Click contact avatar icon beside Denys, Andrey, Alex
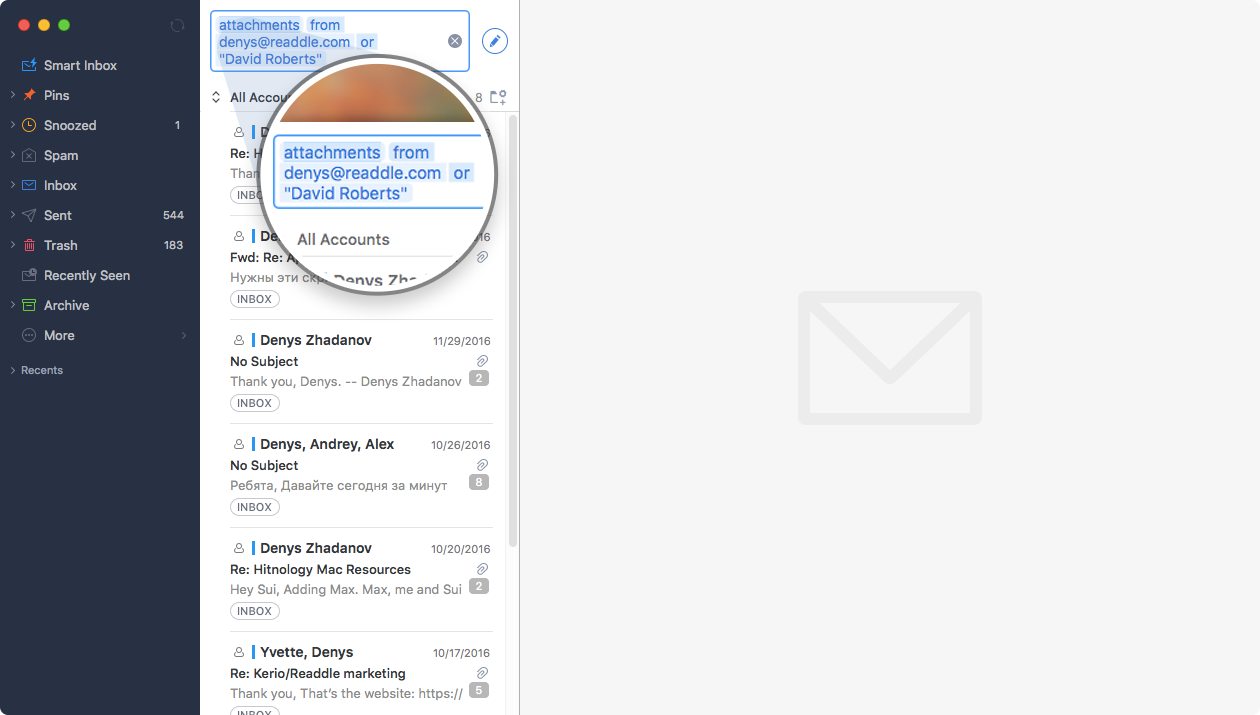This screenshot has height=715, width=1260. (x=239, y=444)
